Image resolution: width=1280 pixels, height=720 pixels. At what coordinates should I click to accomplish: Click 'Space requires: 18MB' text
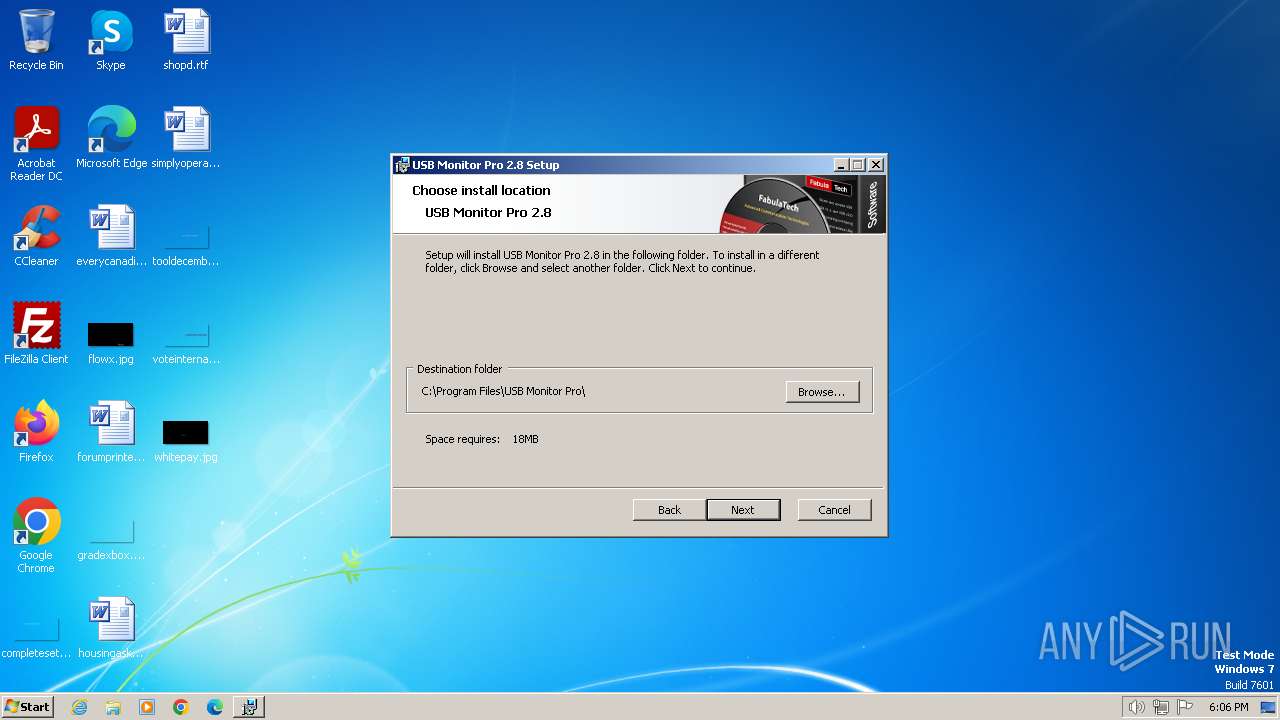point(482,439)
